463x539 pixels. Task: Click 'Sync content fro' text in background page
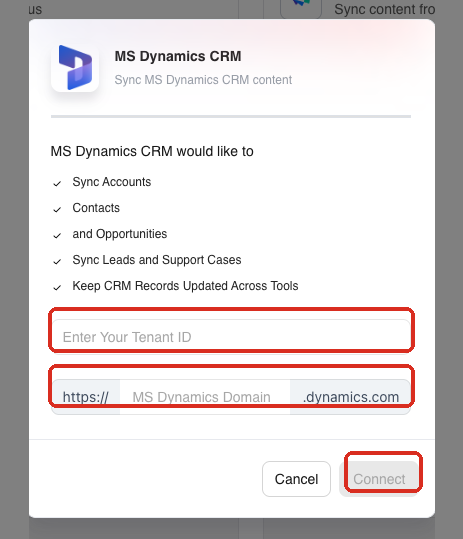coord(385,9)
